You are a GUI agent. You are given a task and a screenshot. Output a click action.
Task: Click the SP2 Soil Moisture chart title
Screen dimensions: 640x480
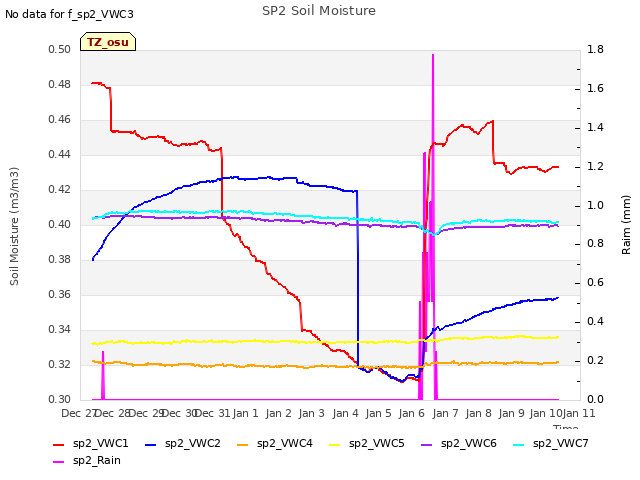click(319, 11)
